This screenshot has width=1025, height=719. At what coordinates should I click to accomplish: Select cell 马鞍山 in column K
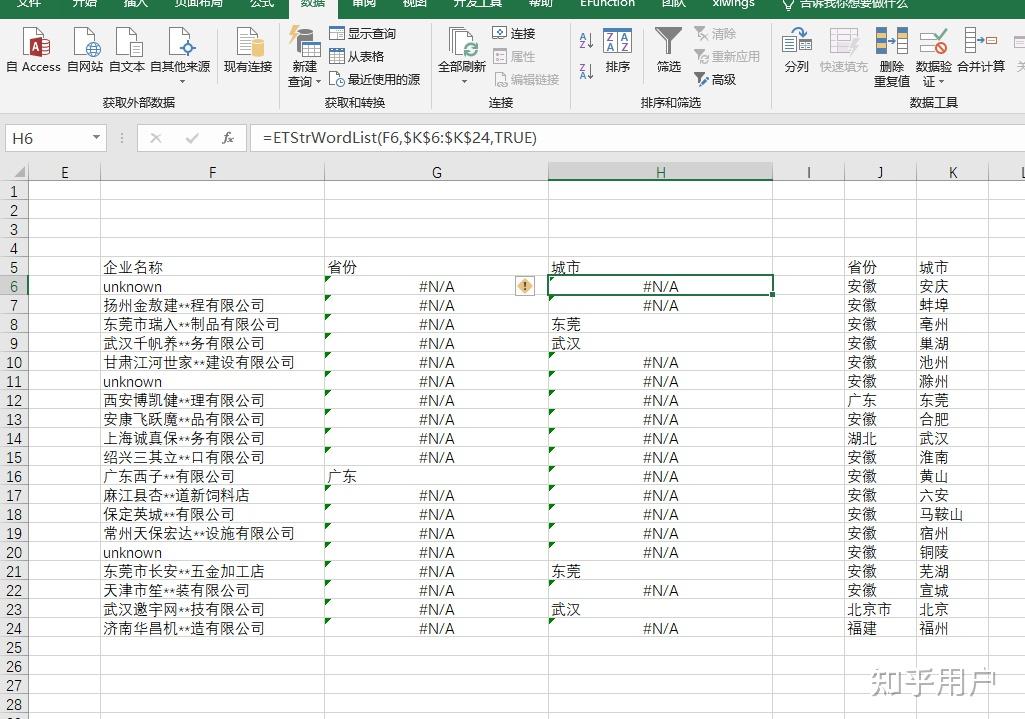[952, 514]
